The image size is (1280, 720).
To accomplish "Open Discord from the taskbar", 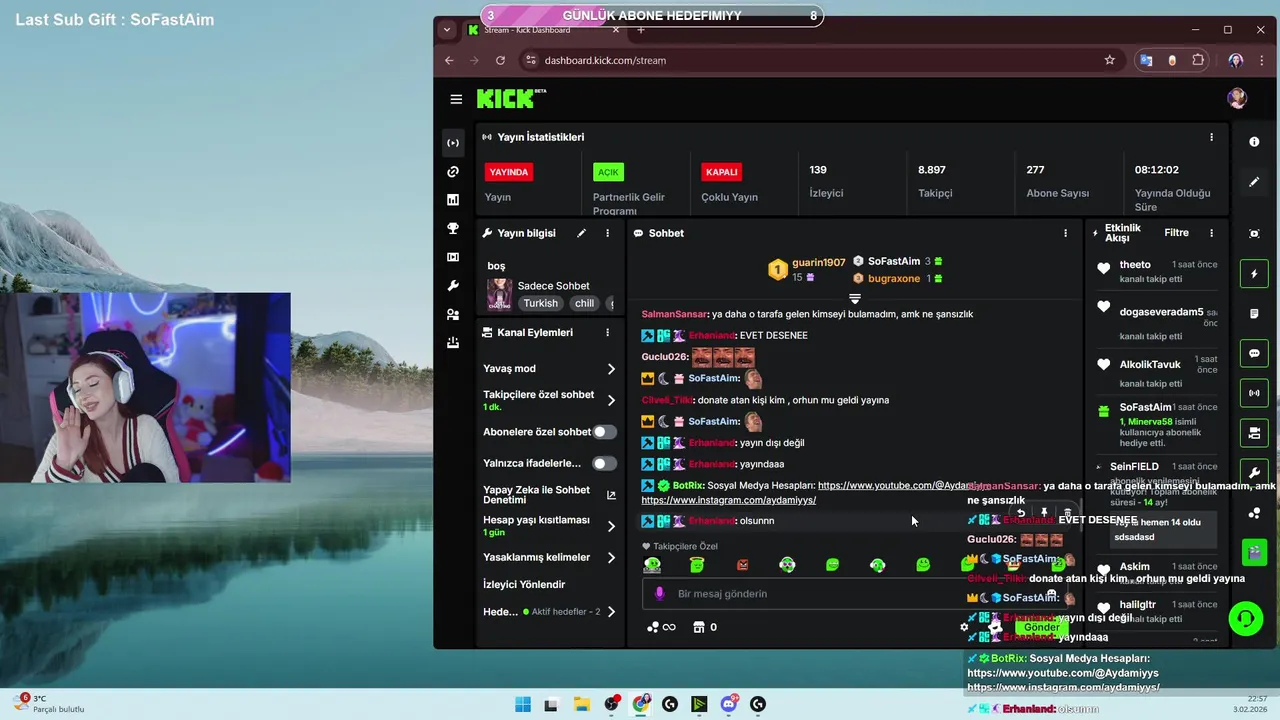I will point(729,704).
